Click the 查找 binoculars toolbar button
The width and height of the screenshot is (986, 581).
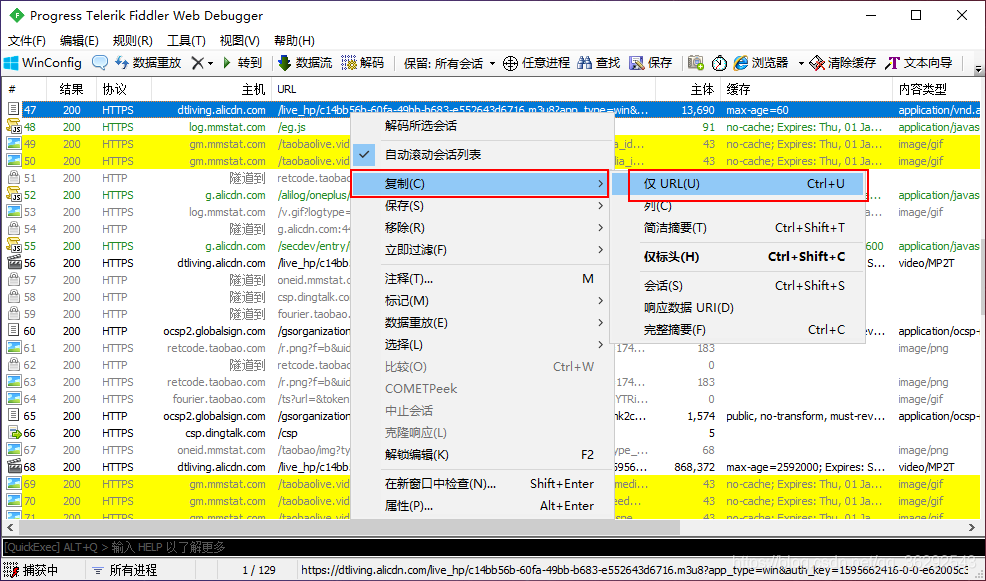click(x=599, y=63)
